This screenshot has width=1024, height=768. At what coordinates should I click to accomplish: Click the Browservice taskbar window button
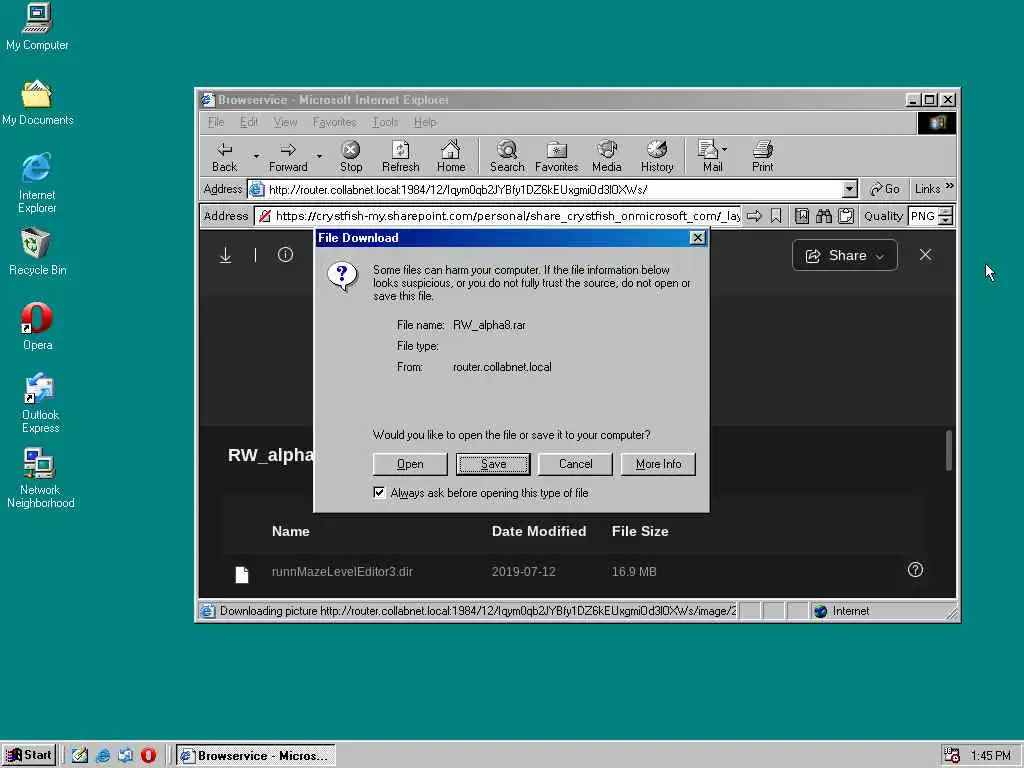pyautogui.click(x=255, y=756)
